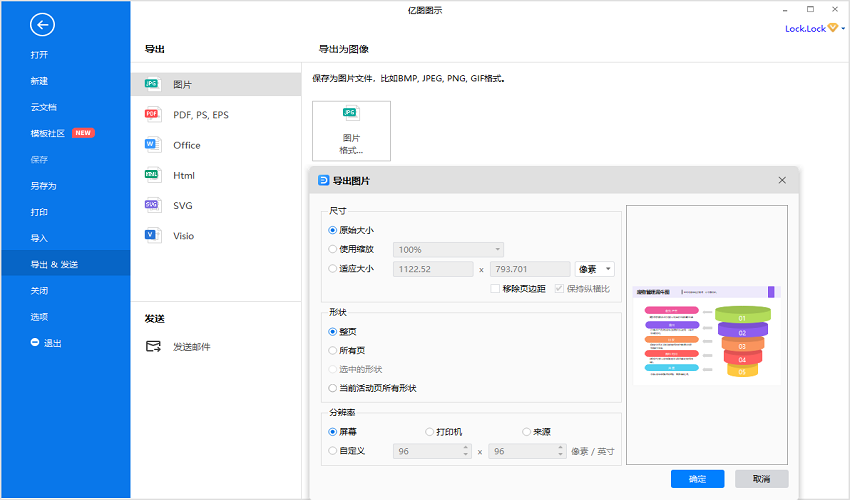Select the 使用缩放 radio button
The height and width of the screenshot is (500, 850).
[333, 249]
